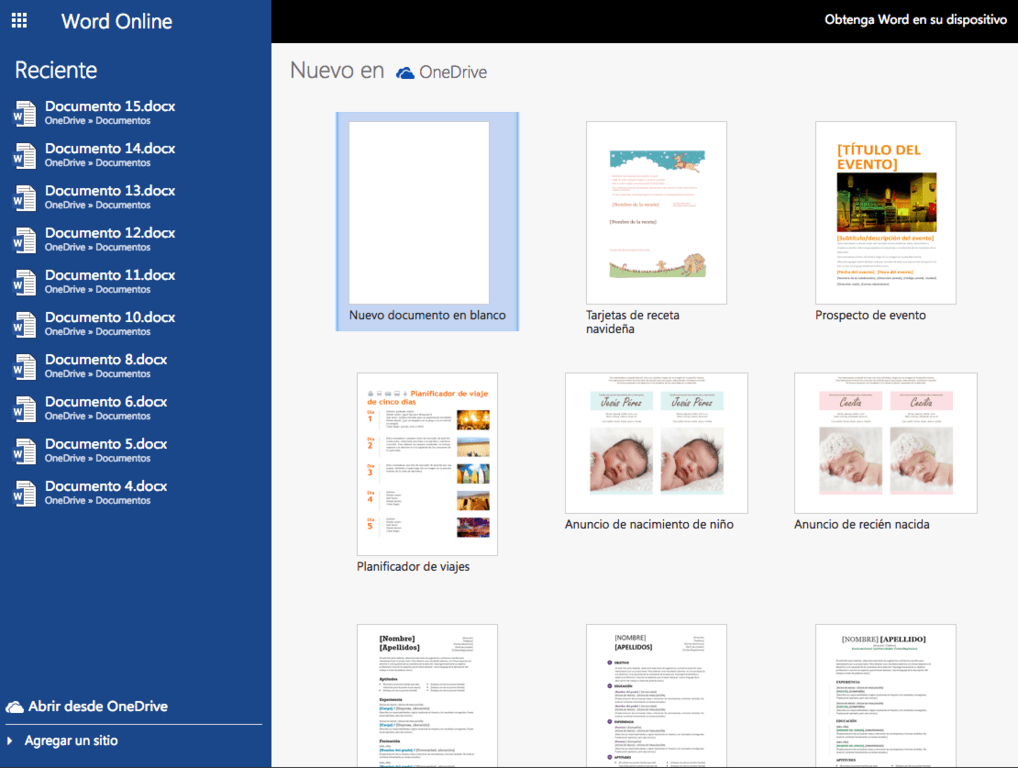This screenshot has height=768, width=1018.
Task: Open Documento 12.docx from recent list
Action: click(110, 233)
